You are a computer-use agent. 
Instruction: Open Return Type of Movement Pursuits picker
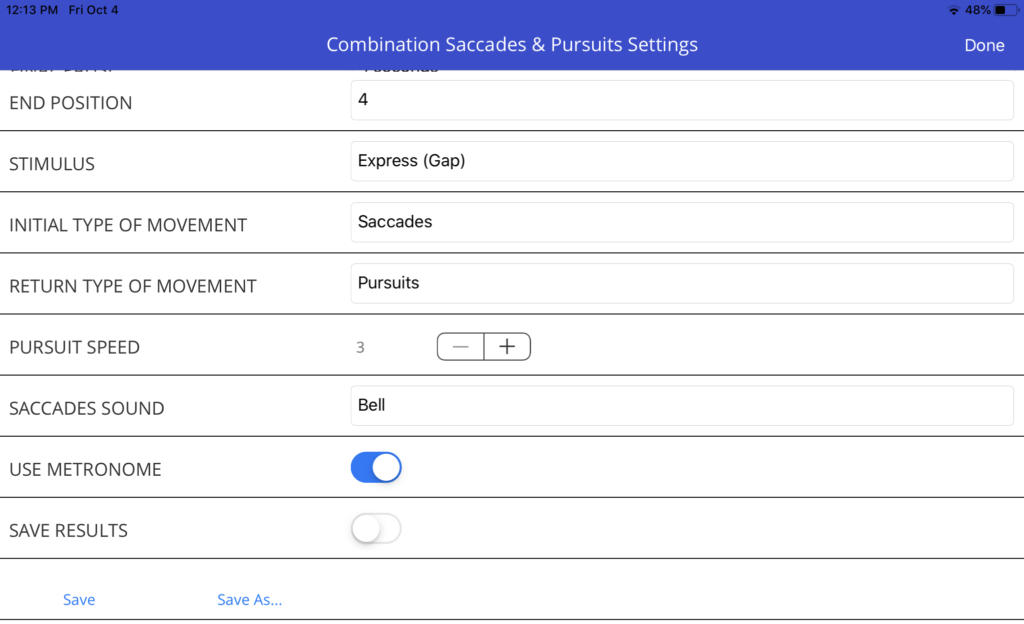(x=682, y=283)
